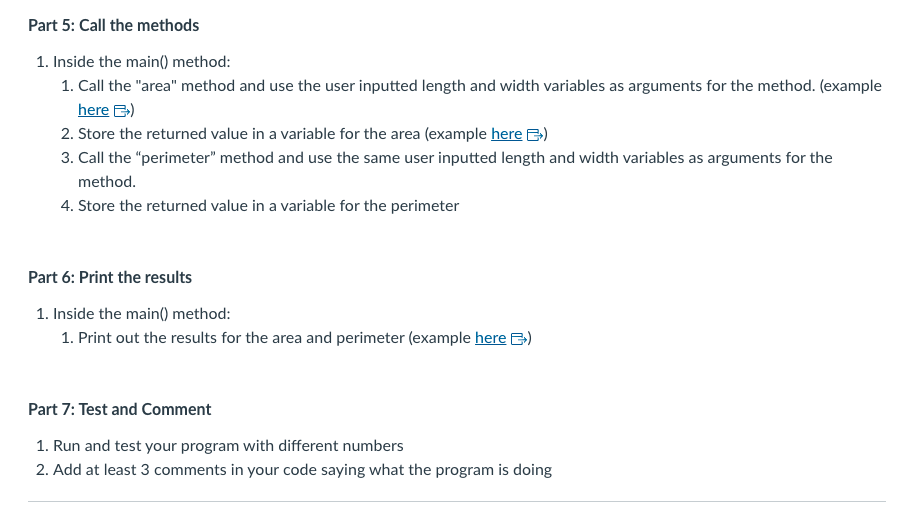
Task: Click the 'Part 6: Print the results' heading
Action: tap(110, 277)
